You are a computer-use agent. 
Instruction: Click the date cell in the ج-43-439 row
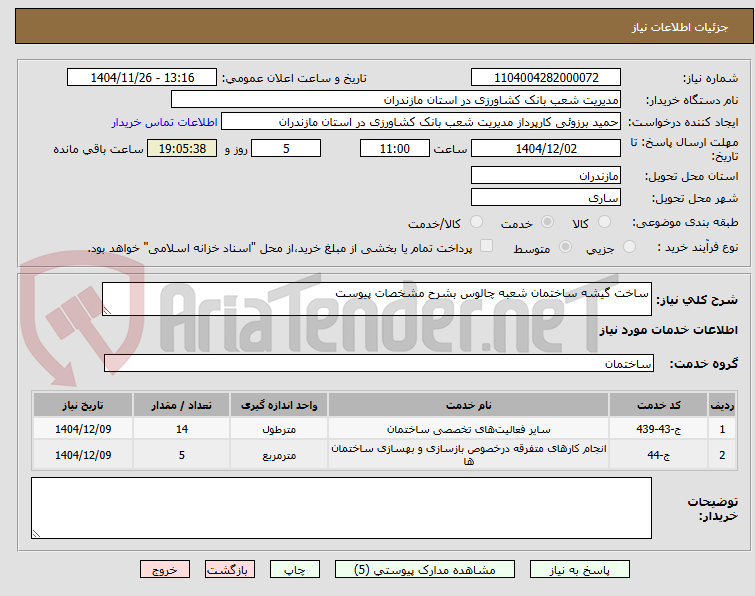point(83,428)
